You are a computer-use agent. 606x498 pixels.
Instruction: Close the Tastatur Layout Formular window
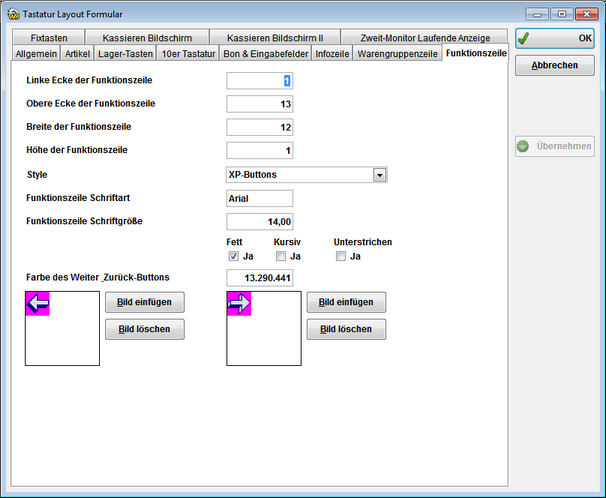(587, 14)
